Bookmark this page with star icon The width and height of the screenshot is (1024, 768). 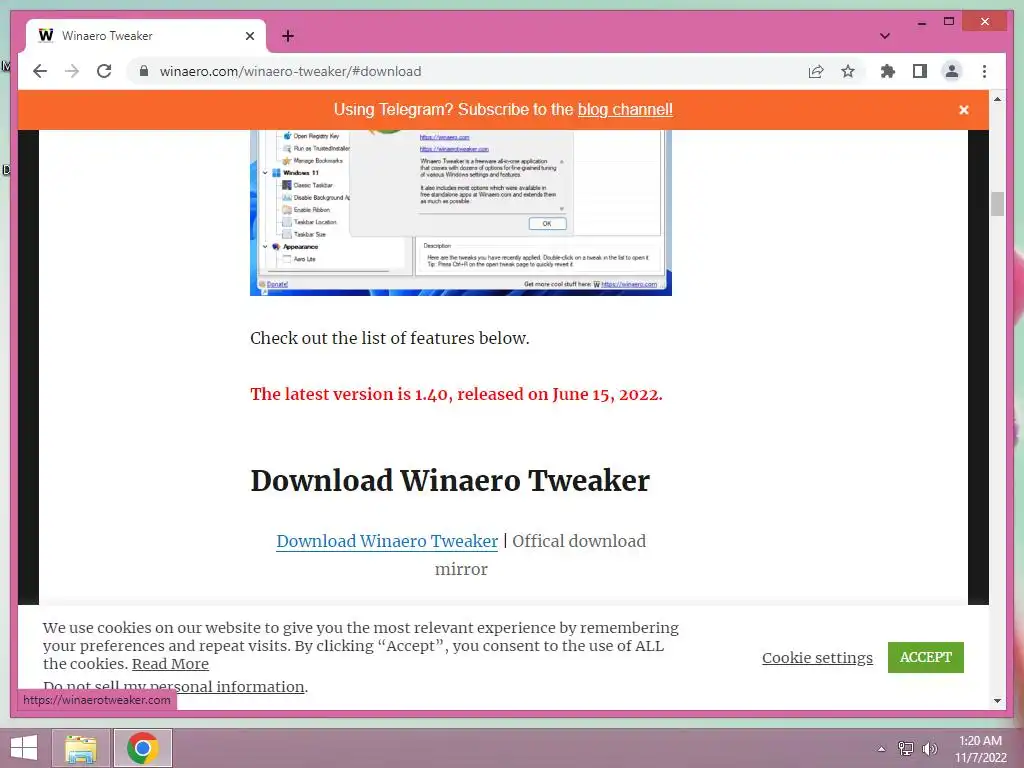848,71
